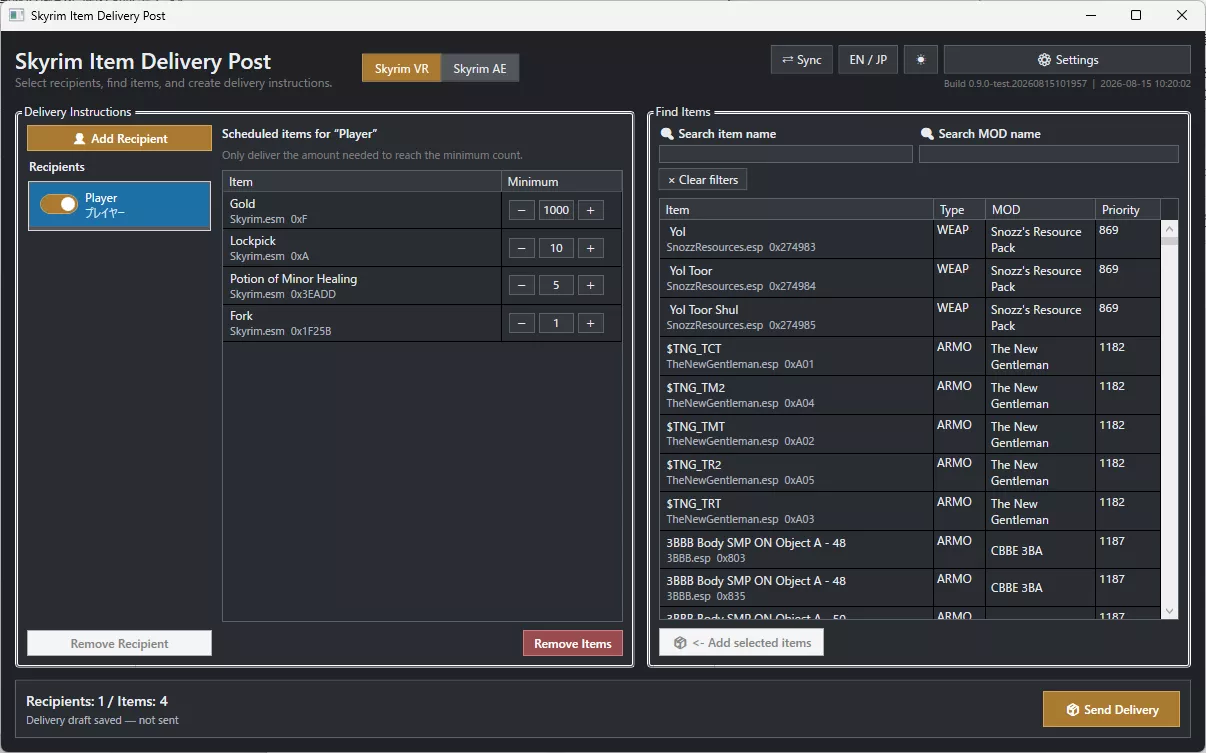The height and width of the screenshot is (753, 1206).
Task: Click items list scrollbar down arrow
Action: [x=1170, y=610]
